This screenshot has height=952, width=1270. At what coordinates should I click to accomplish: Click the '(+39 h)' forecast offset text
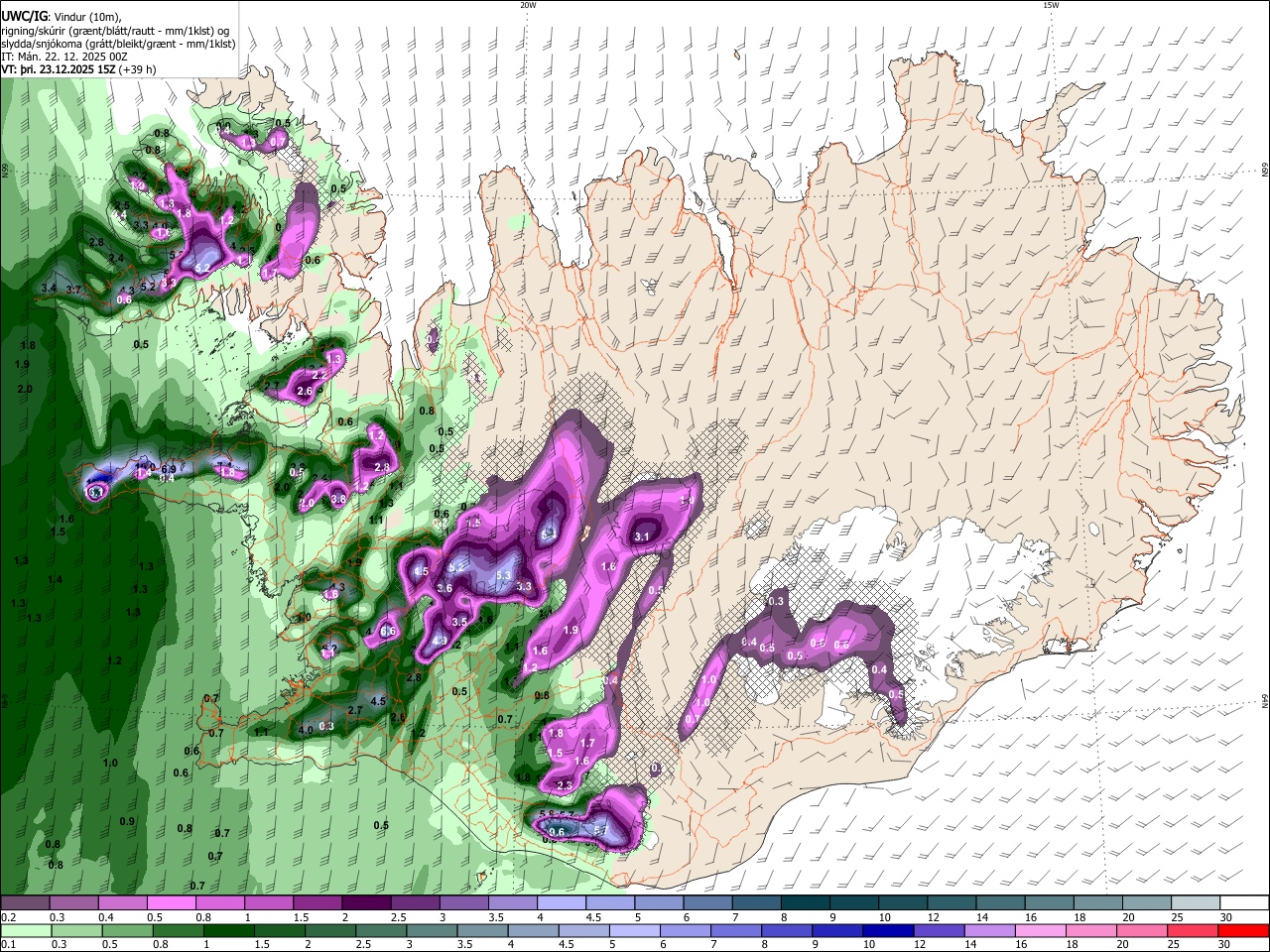[x=138, y=69]
